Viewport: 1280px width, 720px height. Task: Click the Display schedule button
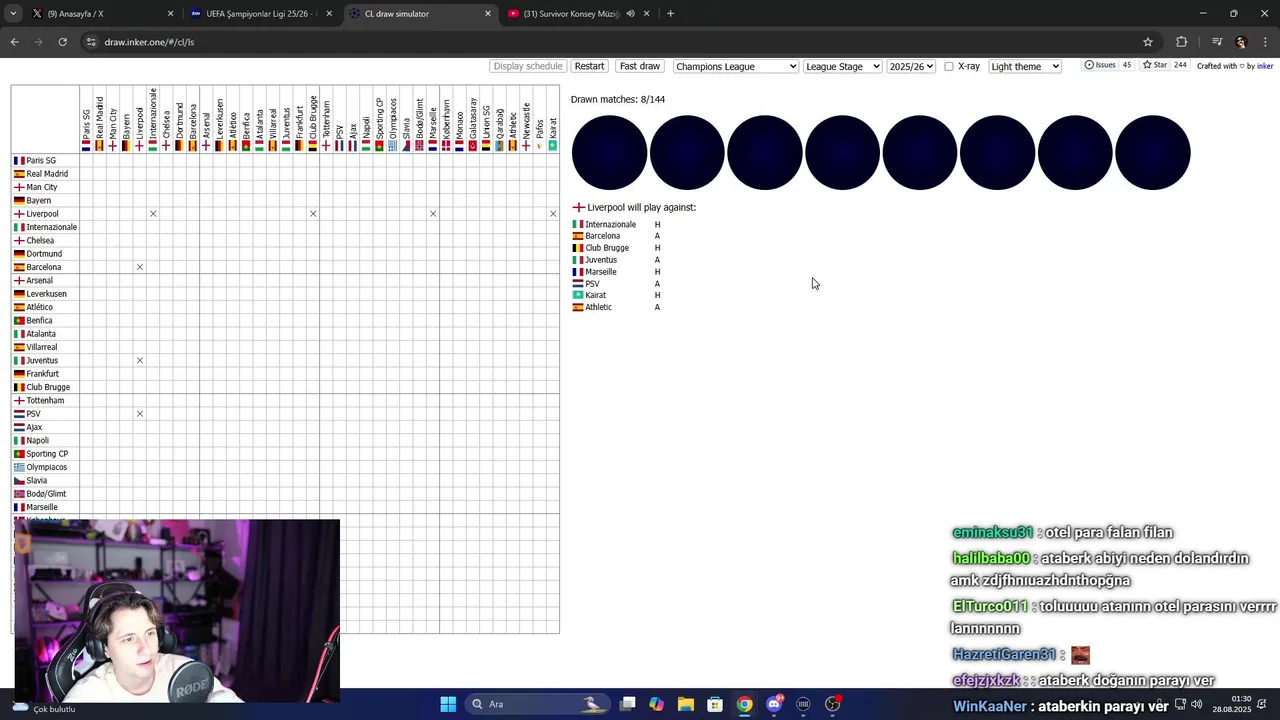pyautogui.click(x=528, y=66)
